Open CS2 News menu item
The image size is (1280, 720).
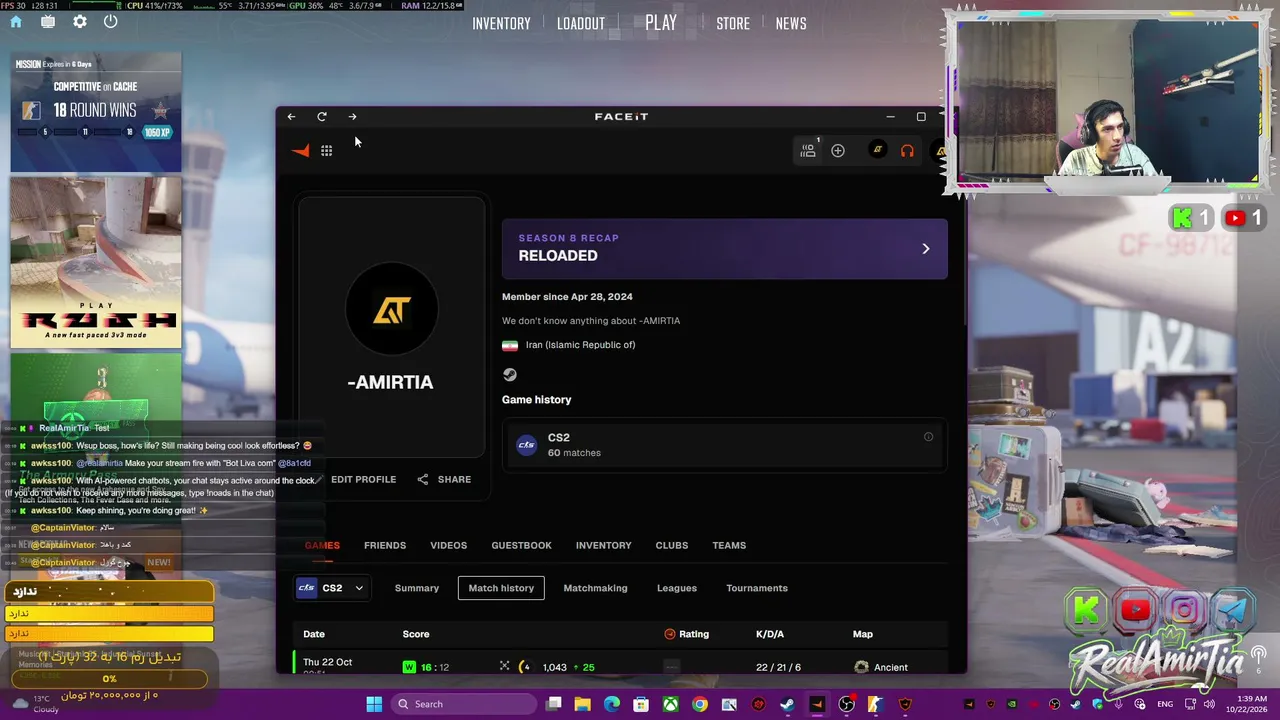coord(791,23)
